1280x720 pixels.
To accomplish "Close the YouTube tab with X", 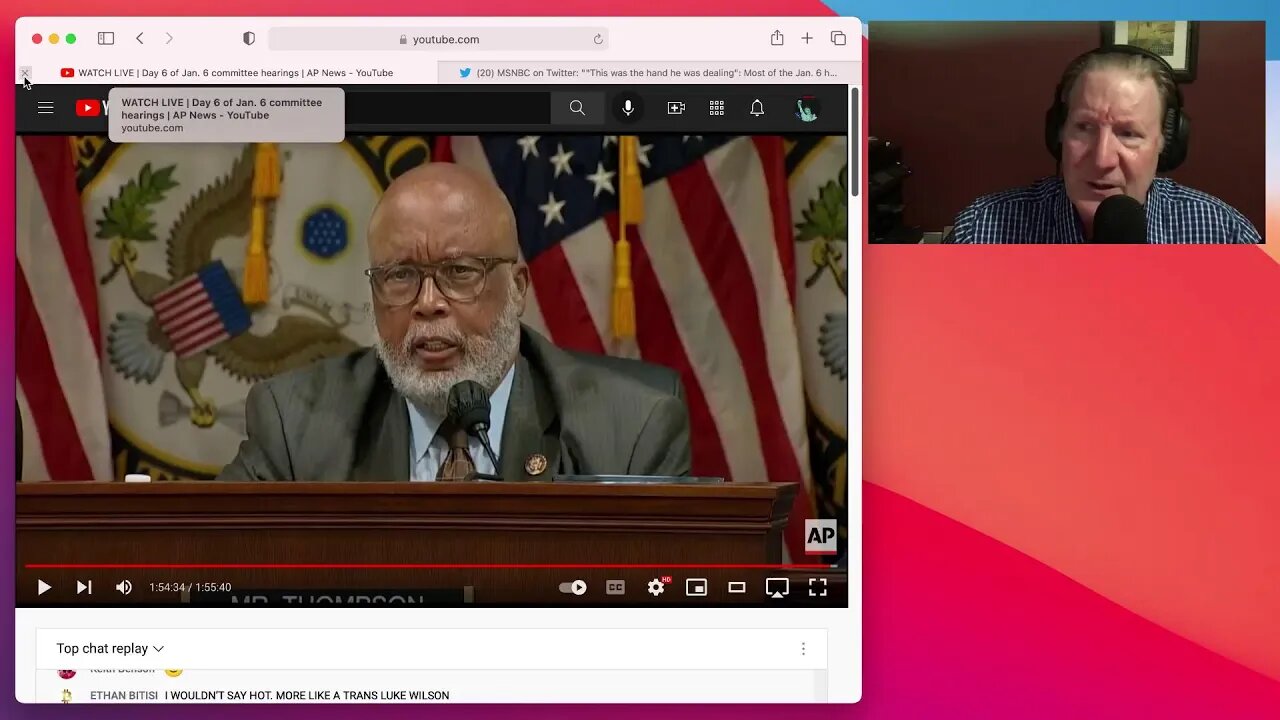I will pos(25,73).
